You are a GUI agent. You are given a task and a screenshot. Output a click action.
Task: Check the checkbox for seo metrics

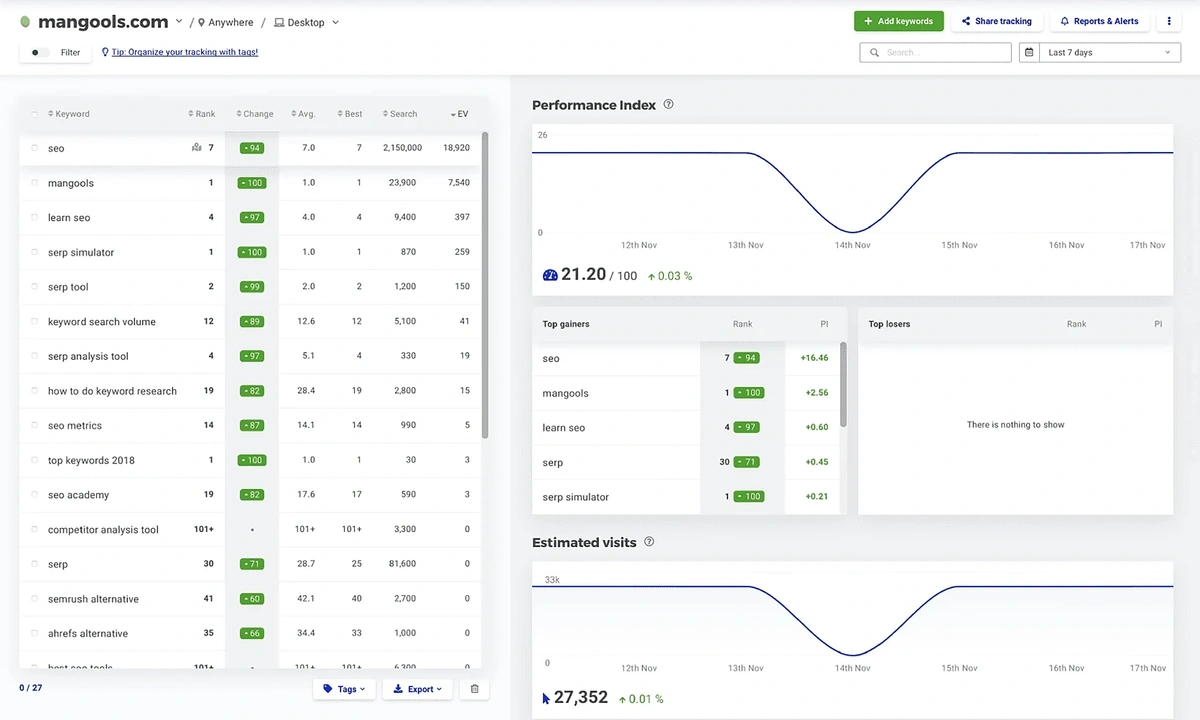point(35,426)
